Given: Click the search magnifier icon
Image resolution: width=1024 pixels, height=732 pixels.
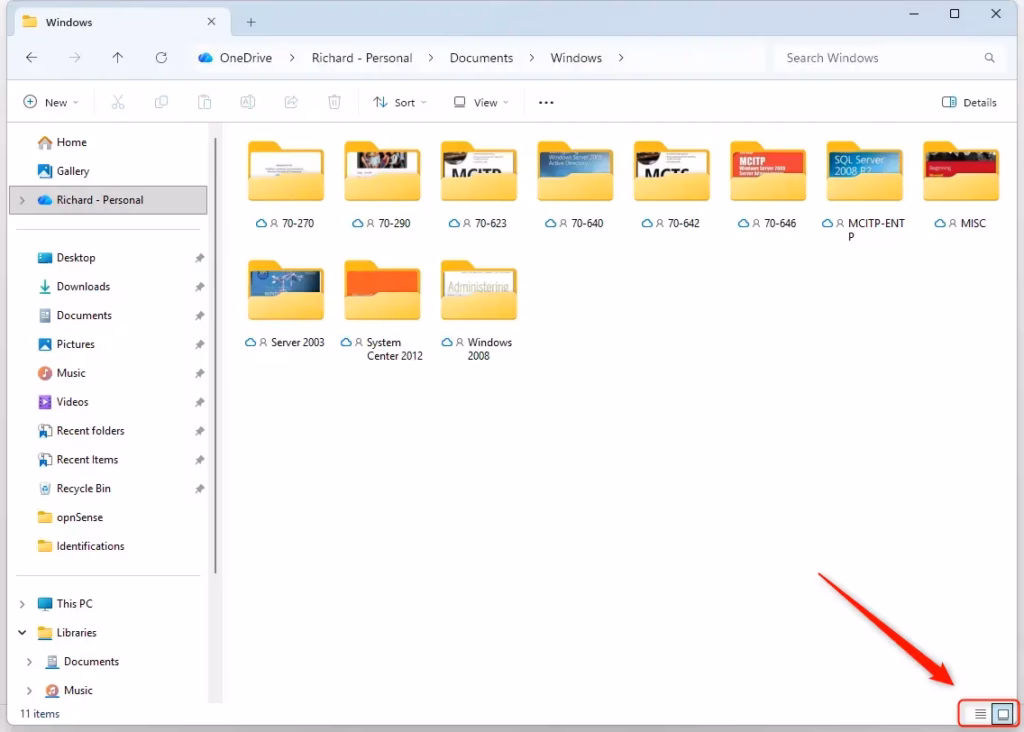Looking at the screenshot, I should [x=989, y=57].
